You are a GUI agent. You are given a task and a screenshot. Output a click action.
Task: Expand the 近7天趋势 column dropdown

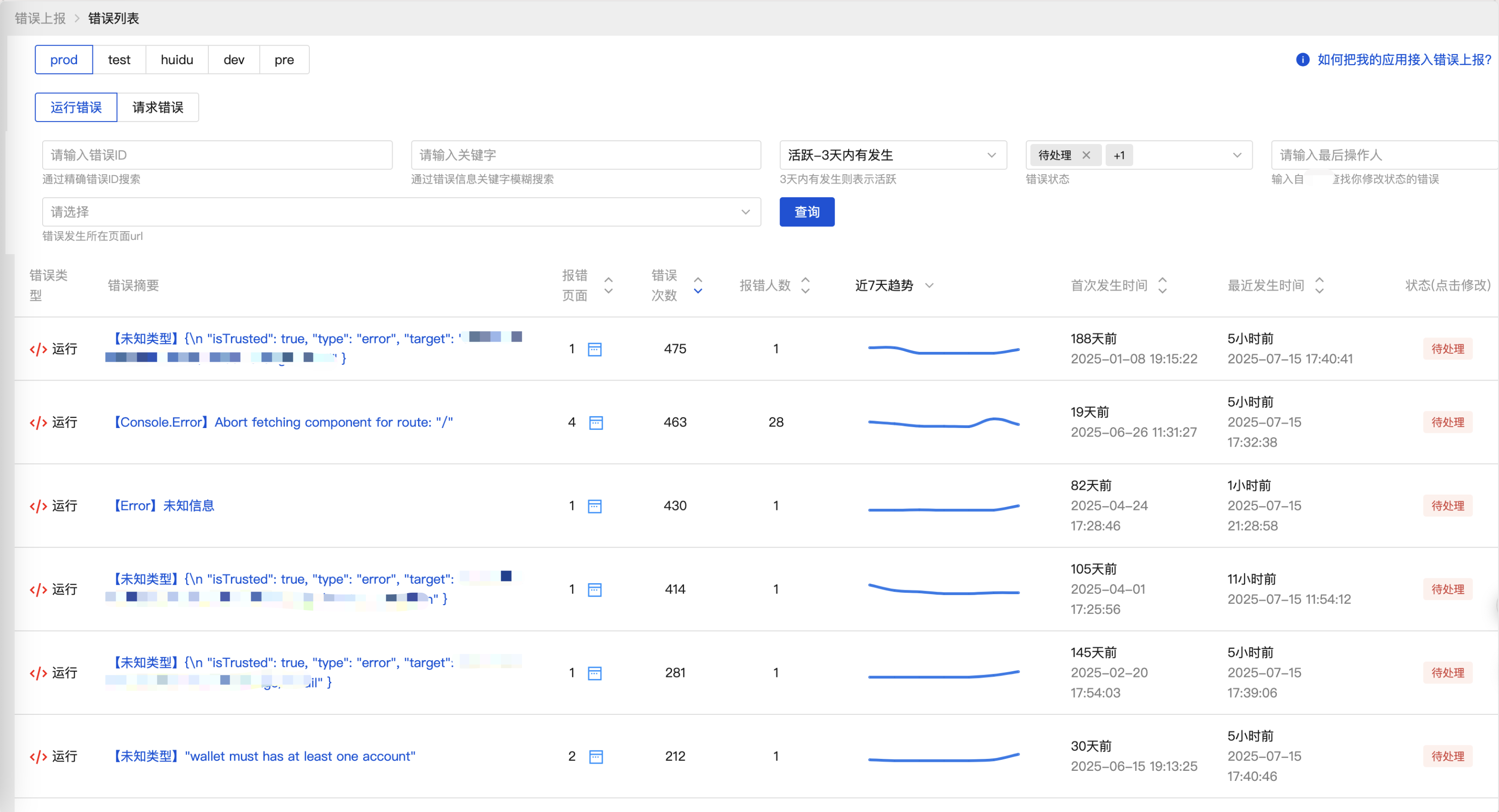pos(929,285)
